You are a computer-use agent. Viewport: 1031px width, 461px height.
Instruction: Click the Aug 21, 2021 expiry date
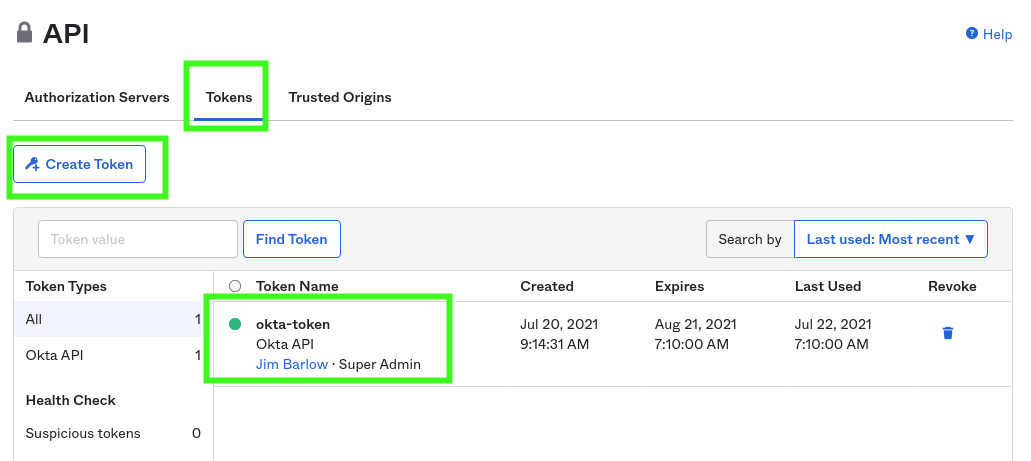point(696,324)
